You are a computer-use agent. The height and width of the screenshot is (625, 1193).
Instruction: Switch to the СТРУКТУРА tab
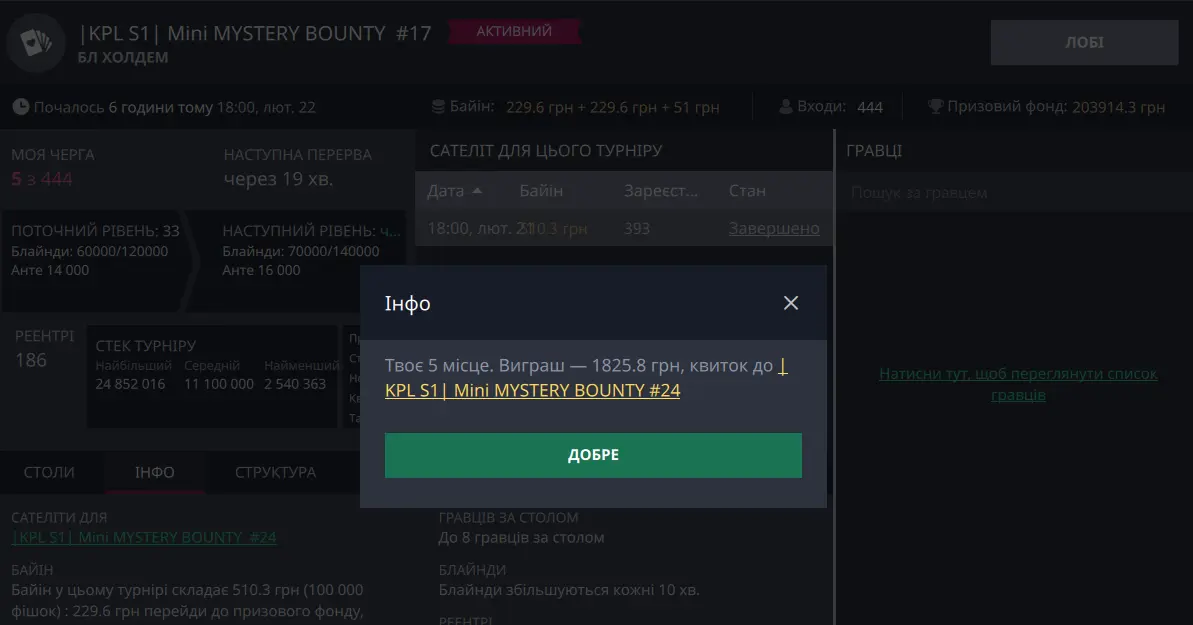[x=275, y=472]
